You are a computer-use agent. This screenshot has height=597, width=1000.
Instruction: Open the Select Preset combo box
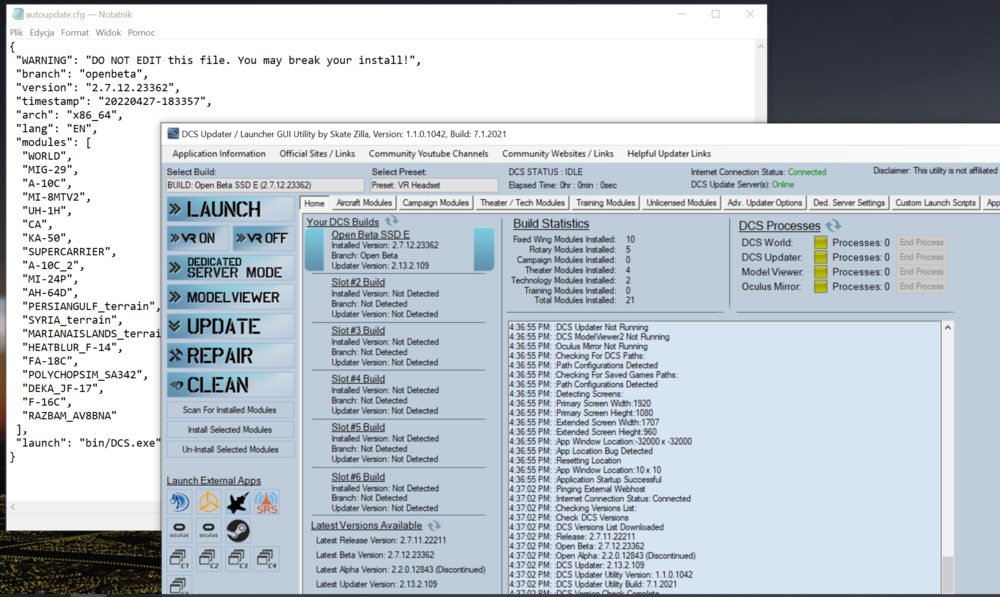pos(434,185)
